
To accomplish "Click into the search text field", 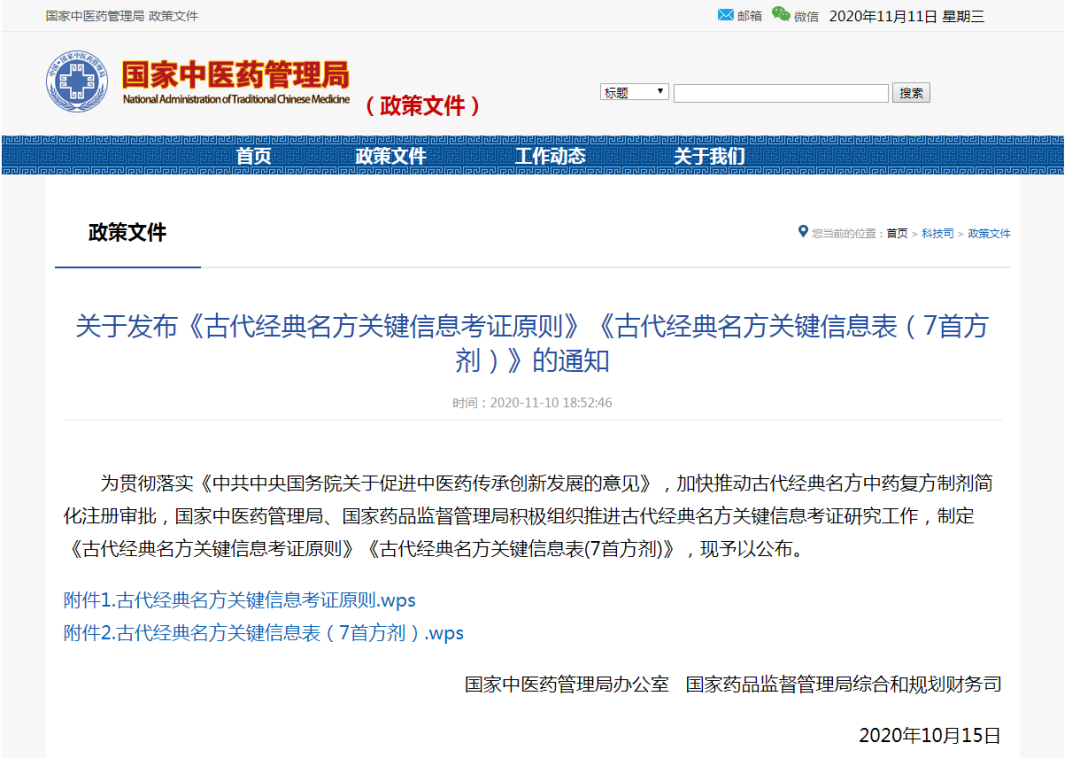I will click(x=781, y=93).
